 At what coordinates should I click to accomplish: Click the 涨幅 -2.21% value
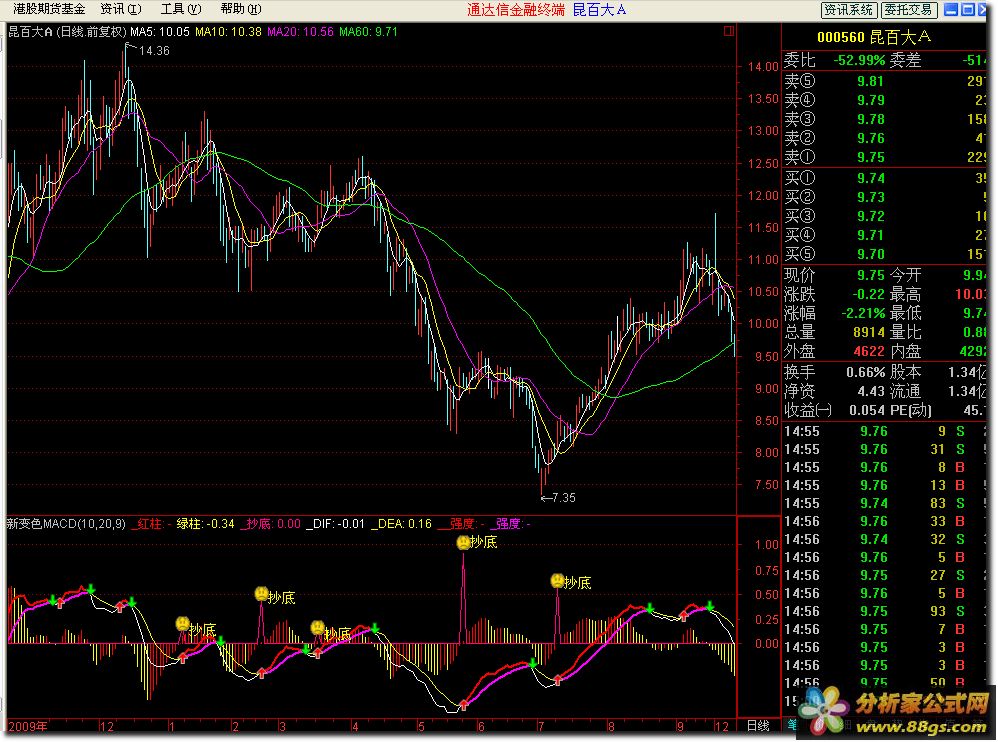tap(863, 313)
